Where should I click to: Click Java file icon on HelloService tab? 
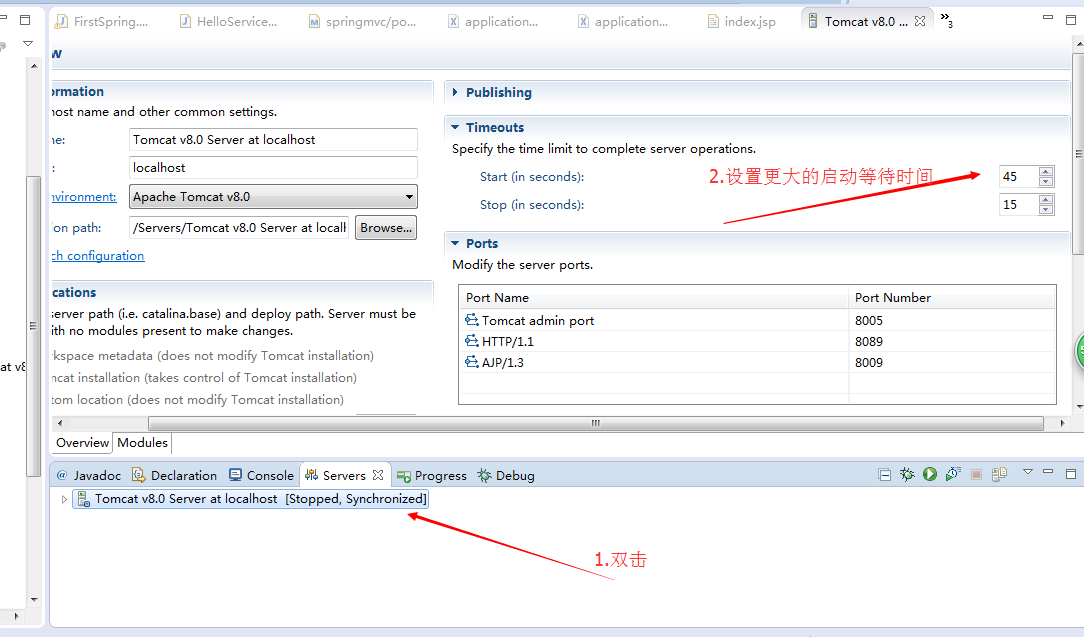(185, 21)
